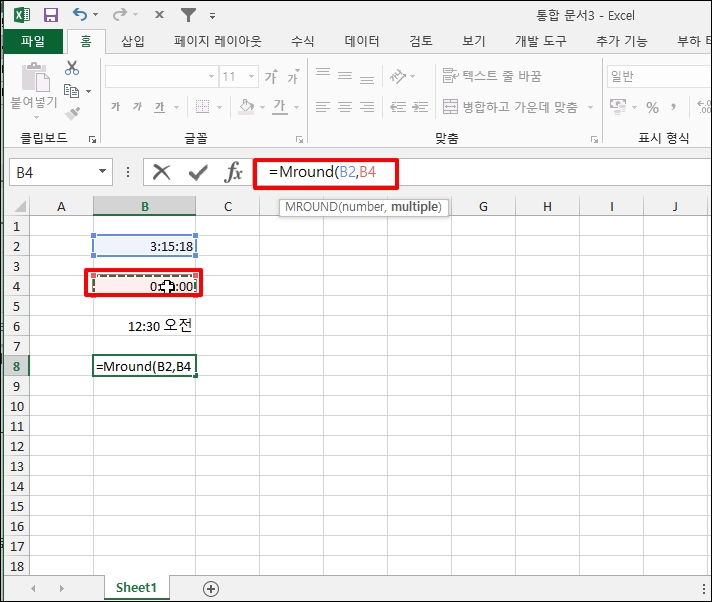Switch to the 수식 tab

pos(302,42)
